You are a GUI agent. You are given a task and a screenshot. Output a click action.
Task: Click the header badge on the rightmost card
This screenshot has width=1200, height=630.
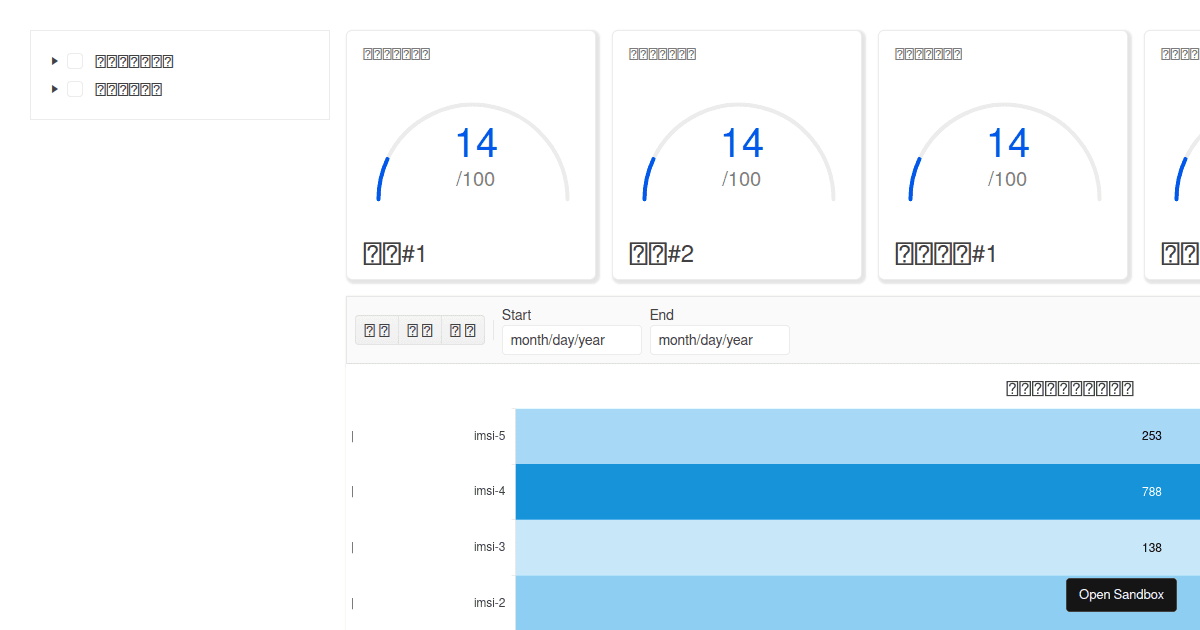(1180, 53)
